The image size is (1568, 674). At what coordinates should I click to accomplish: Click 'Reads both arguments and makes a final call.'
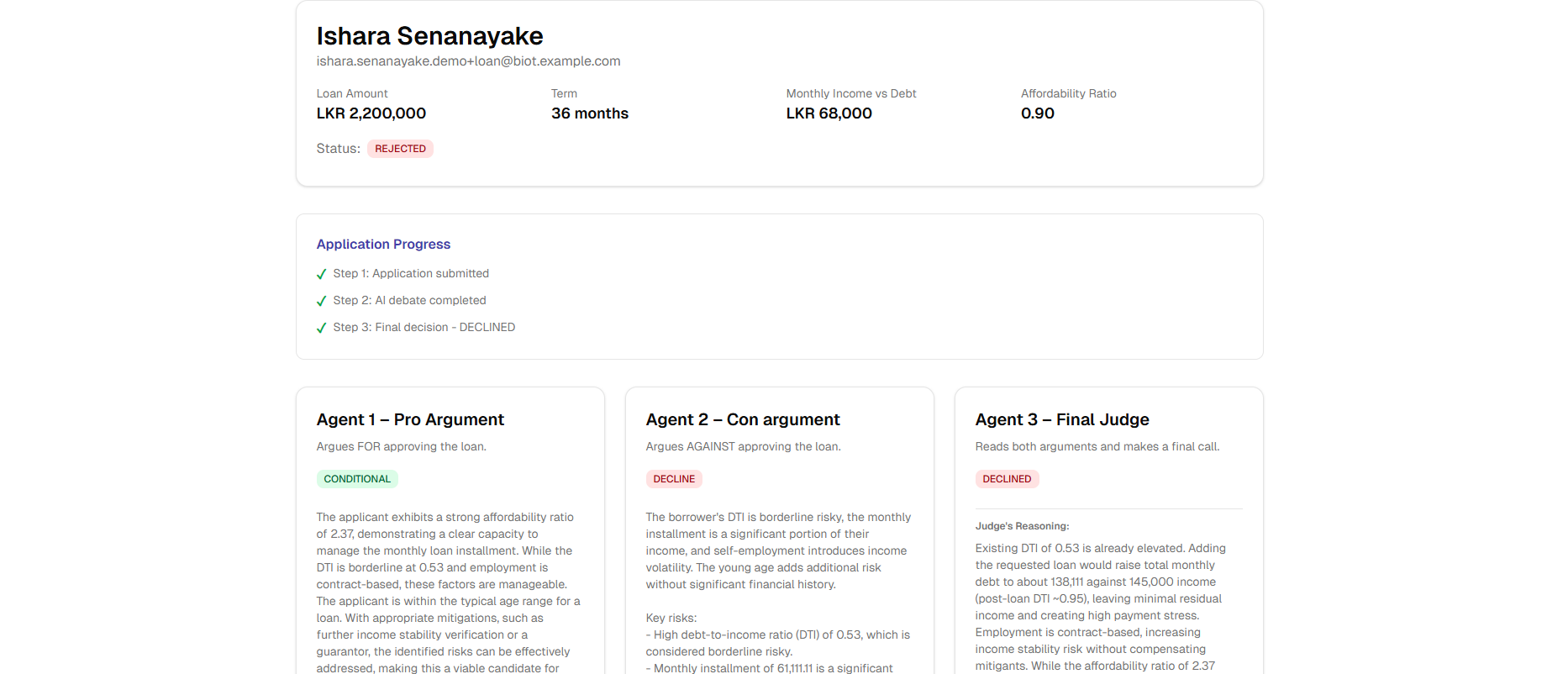1097,447
